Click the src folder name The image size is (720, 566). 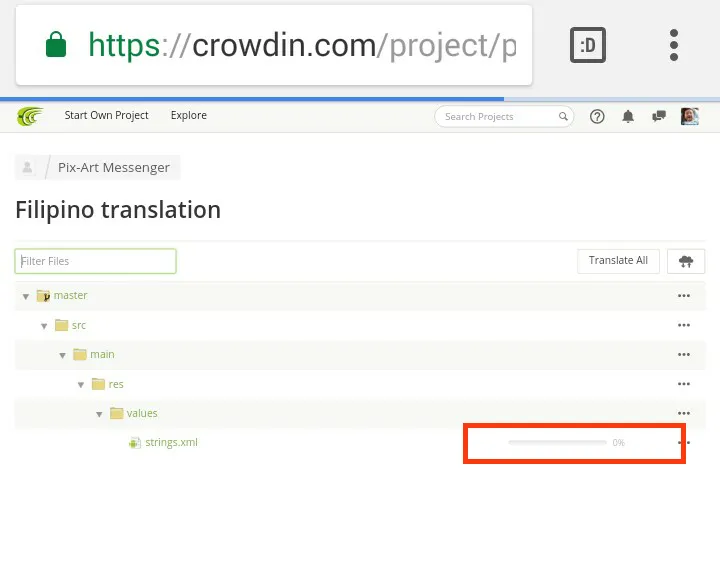coord(79,325)
